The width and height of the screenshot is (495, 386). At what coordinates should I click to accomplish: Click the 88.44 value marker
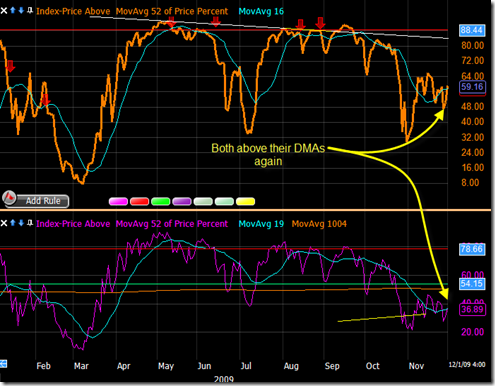click(472, 30)
